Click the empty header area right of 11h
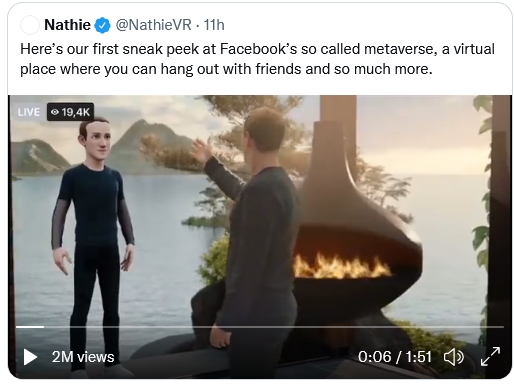Viewport: 514px width, 384px height. tap(367, 25)
